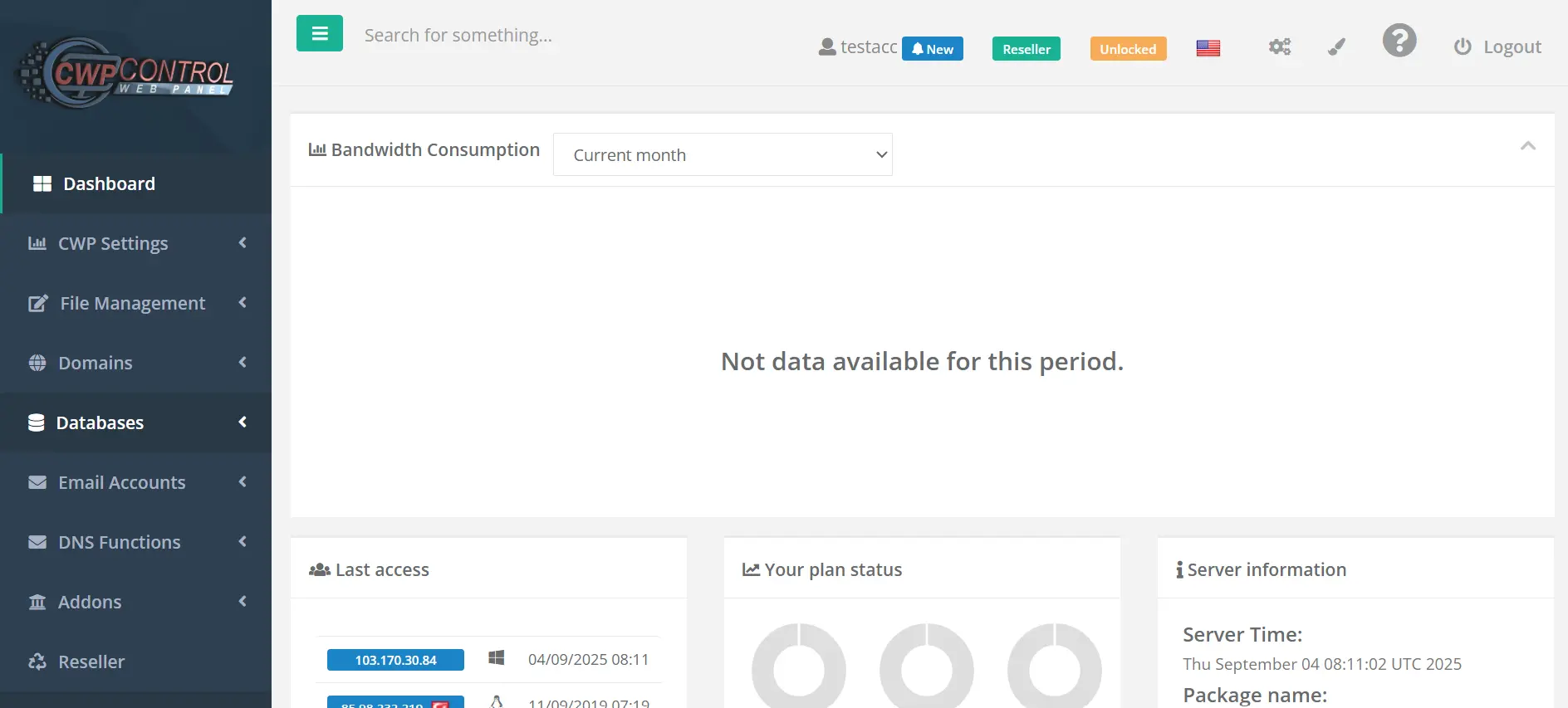Screen dimensions: 1568x708
Task: Open help via the question mark icon
Action: coord(1399,40)
